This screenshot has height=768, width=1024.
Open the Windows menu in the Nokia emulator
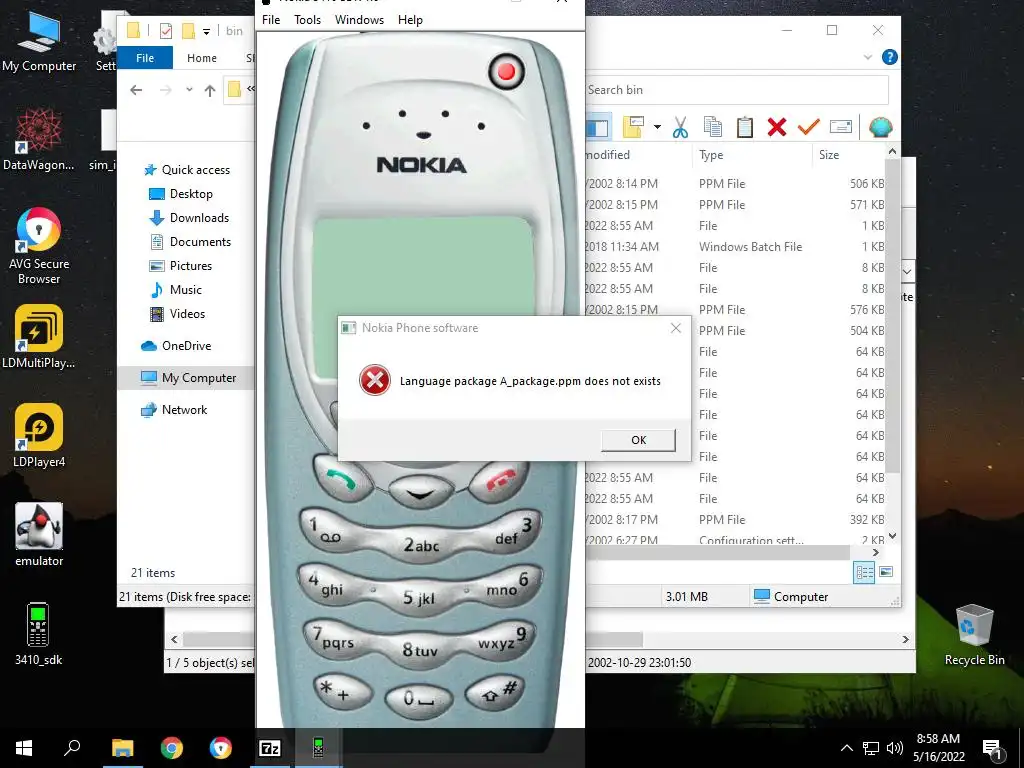359,20
